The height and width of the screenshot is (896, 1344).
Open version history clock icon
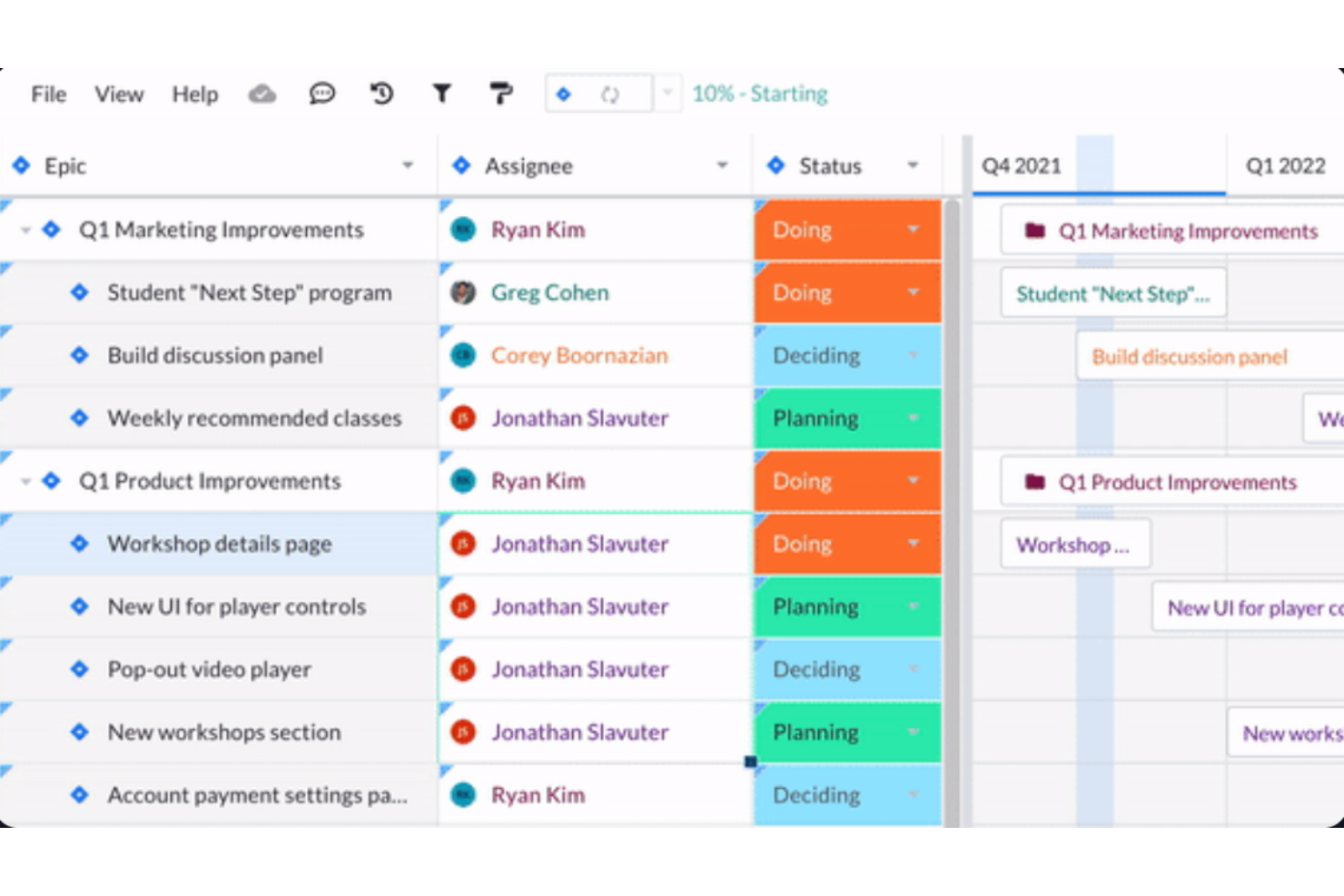382,94
